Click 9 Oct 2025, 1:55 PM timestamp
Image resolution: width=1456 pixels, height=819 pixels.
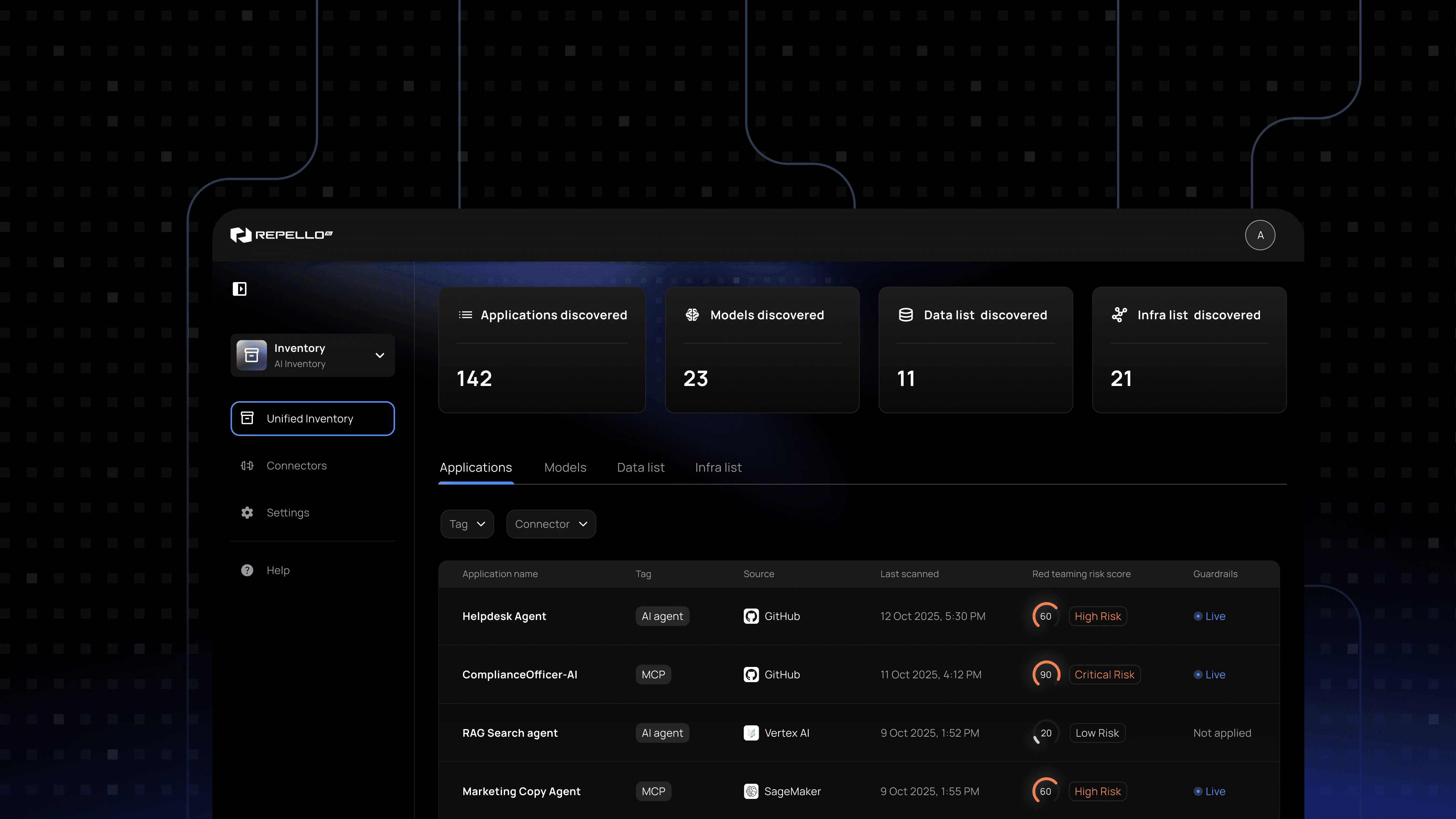(930, 791)
